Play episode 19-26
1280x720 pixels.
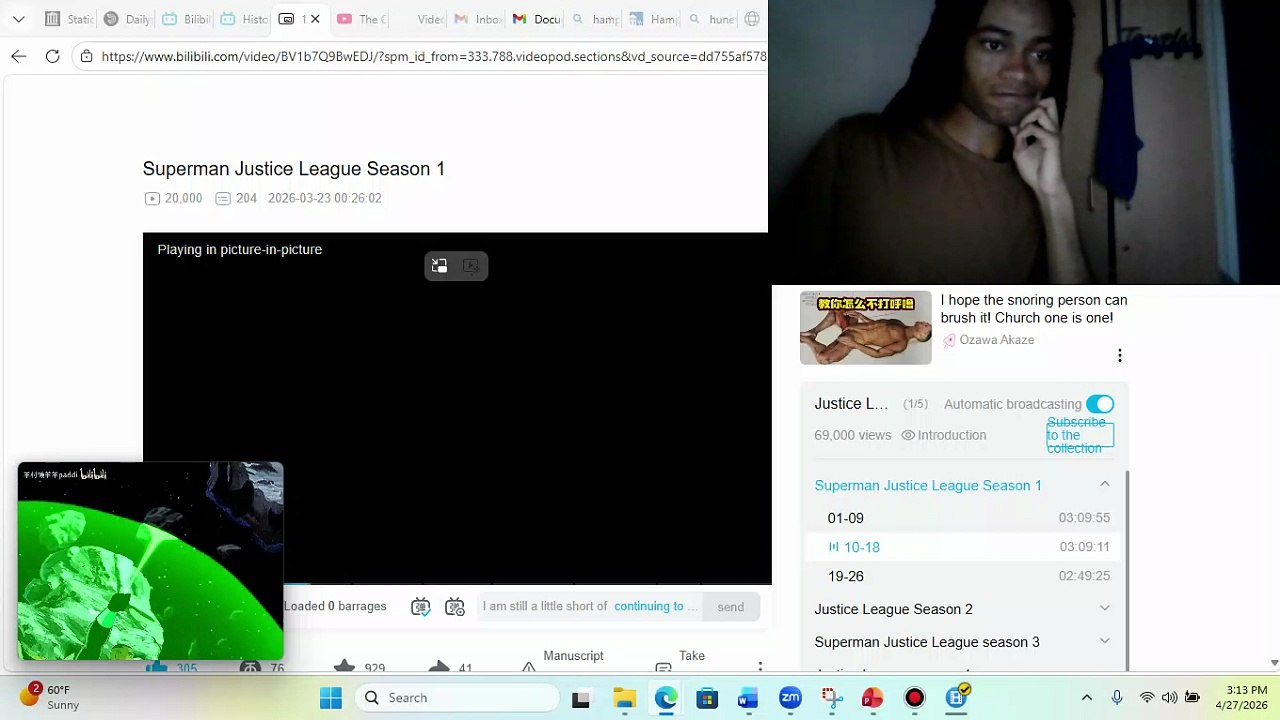964,576
